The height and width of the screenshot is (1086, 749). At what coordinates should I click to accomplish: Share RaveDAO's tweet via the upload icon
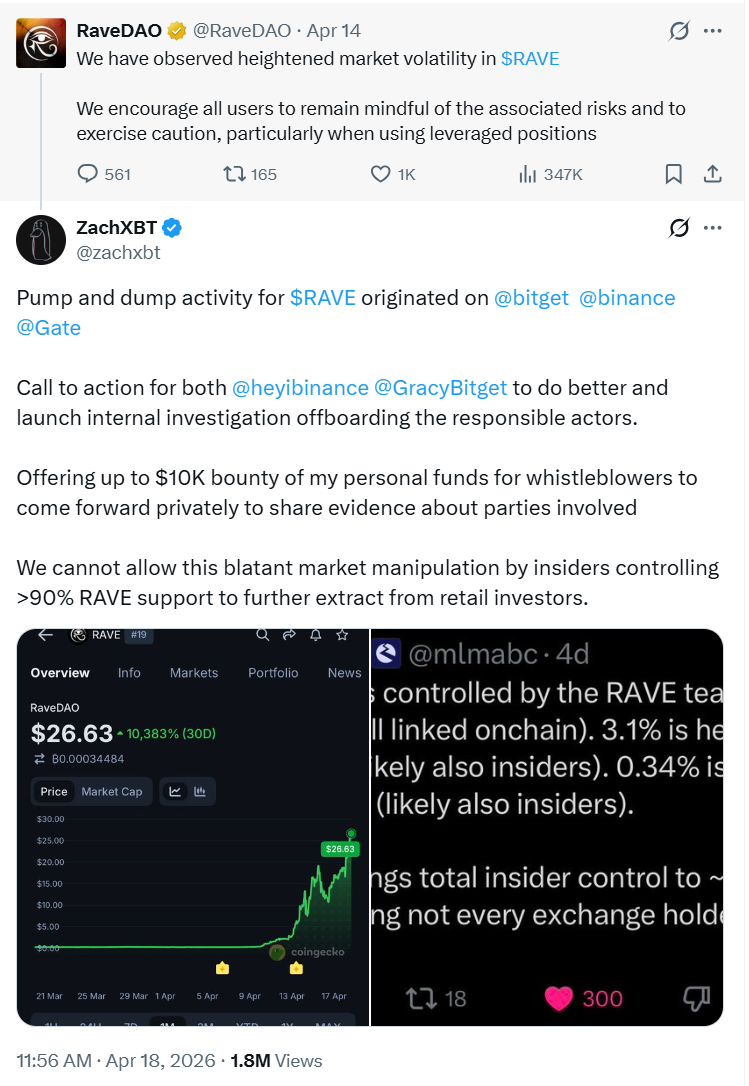click(x=712, y=174)
